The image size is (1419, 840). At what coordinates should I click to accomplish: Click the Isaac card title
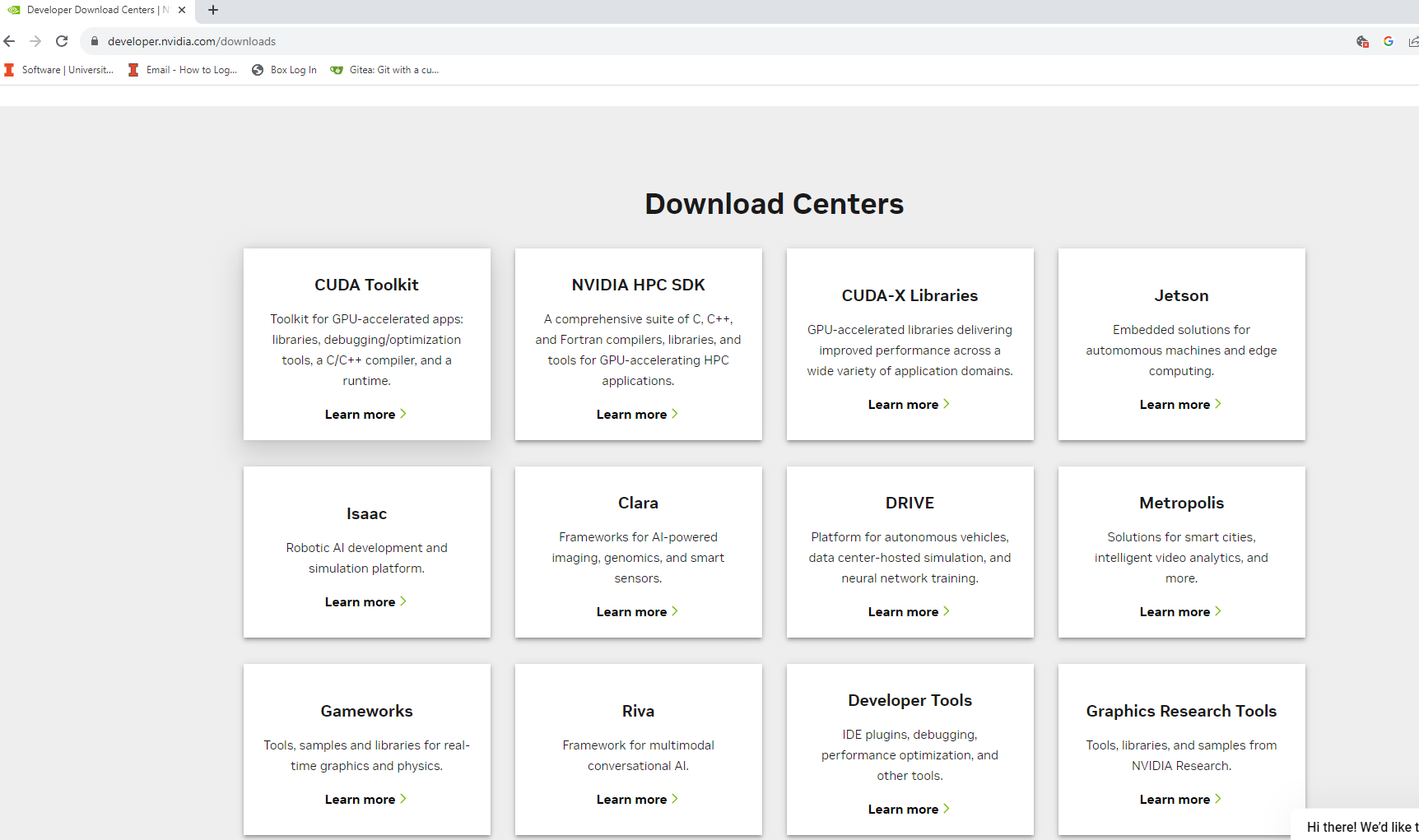coord(366,513)
